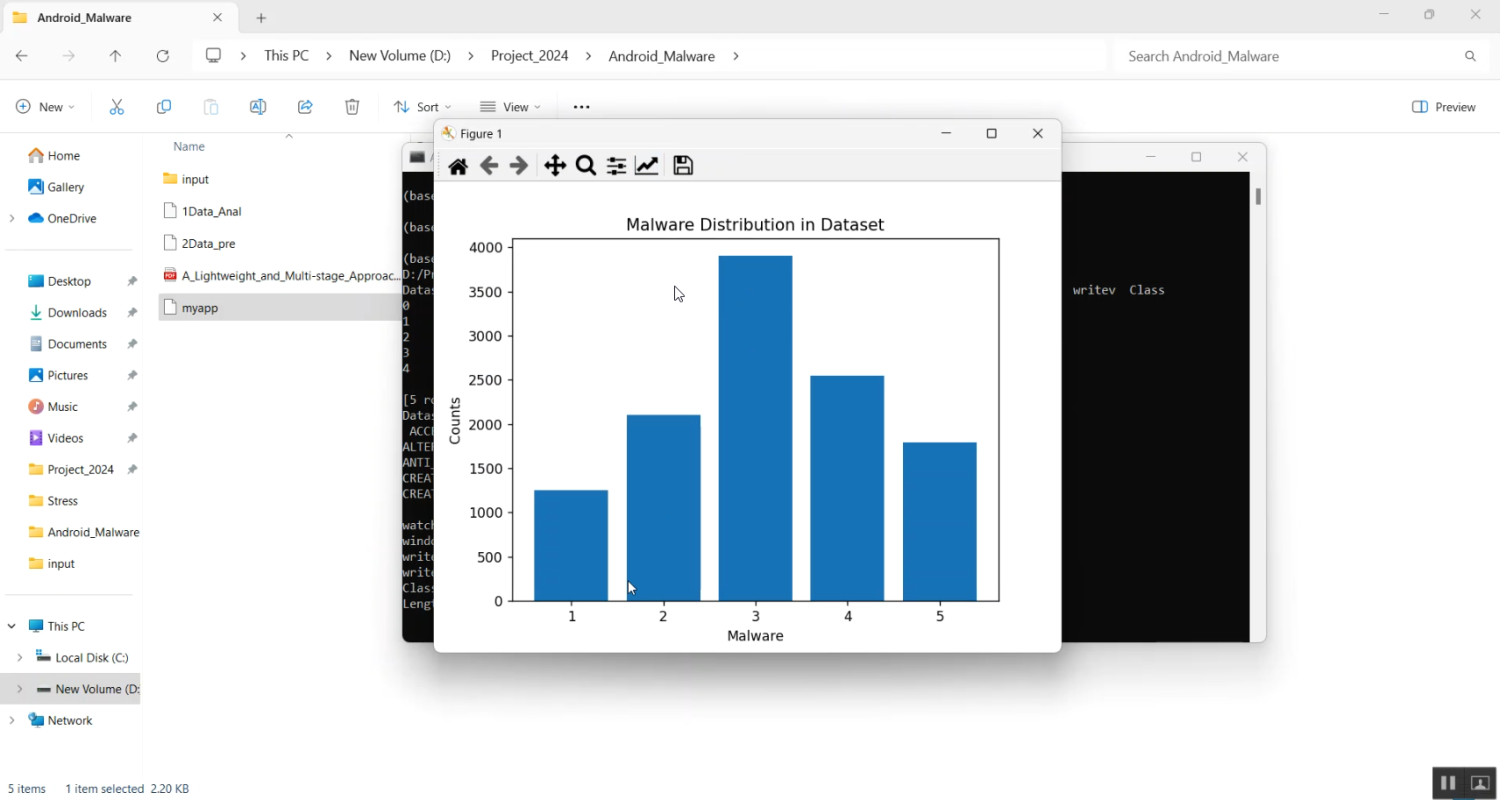Select the Pan tool in the figure toolbar
Viewport: 1500px width, 800px height.
coord(554,165)
